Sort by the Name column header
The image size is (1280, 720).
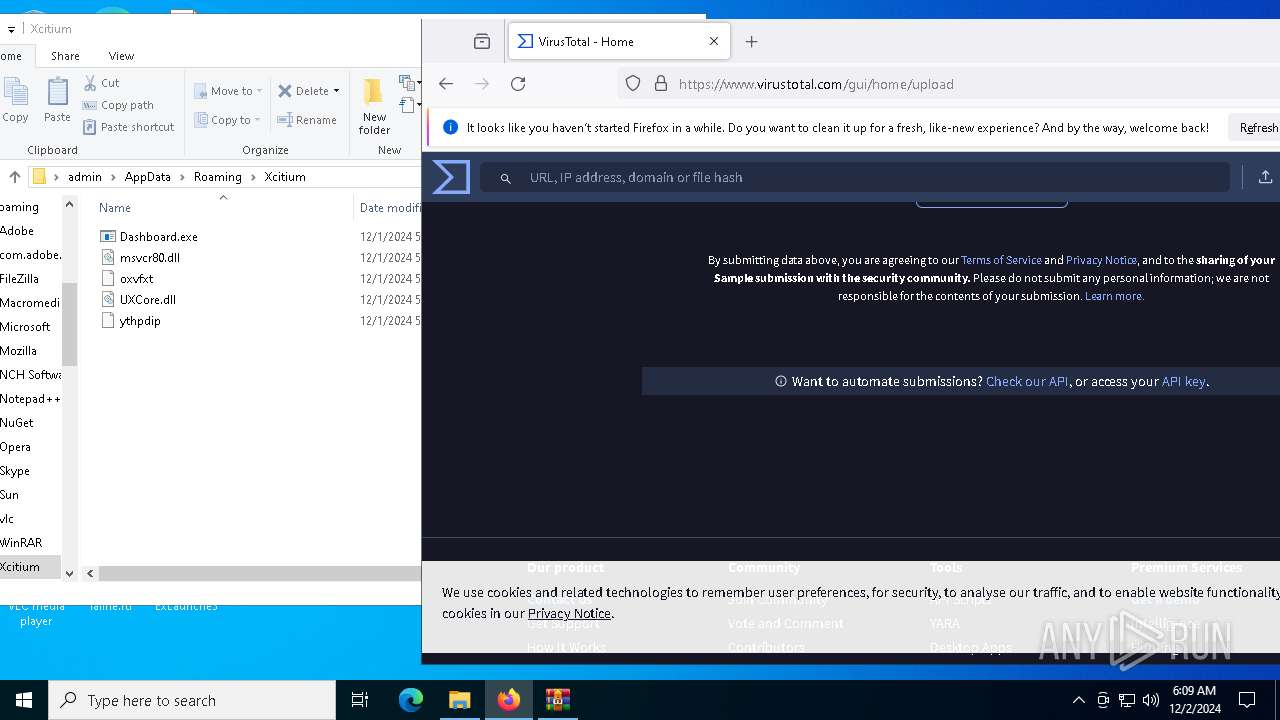(x=115, y=208)
